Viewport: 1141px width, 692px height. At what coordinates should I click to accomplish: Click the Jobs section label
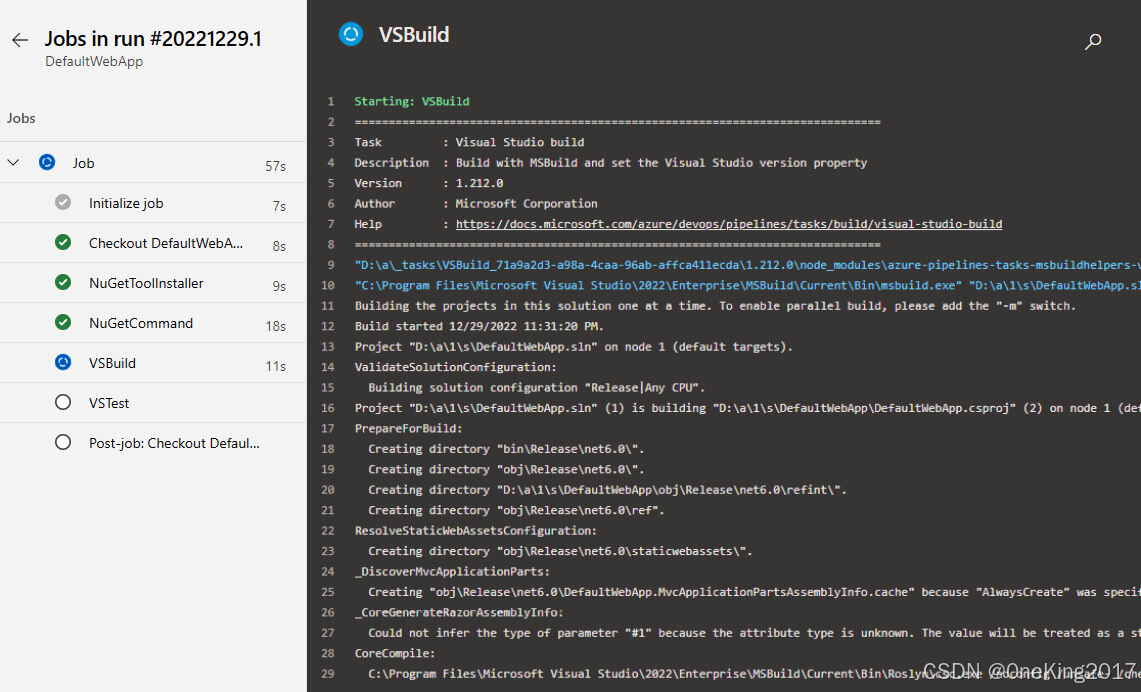(21, 118)
